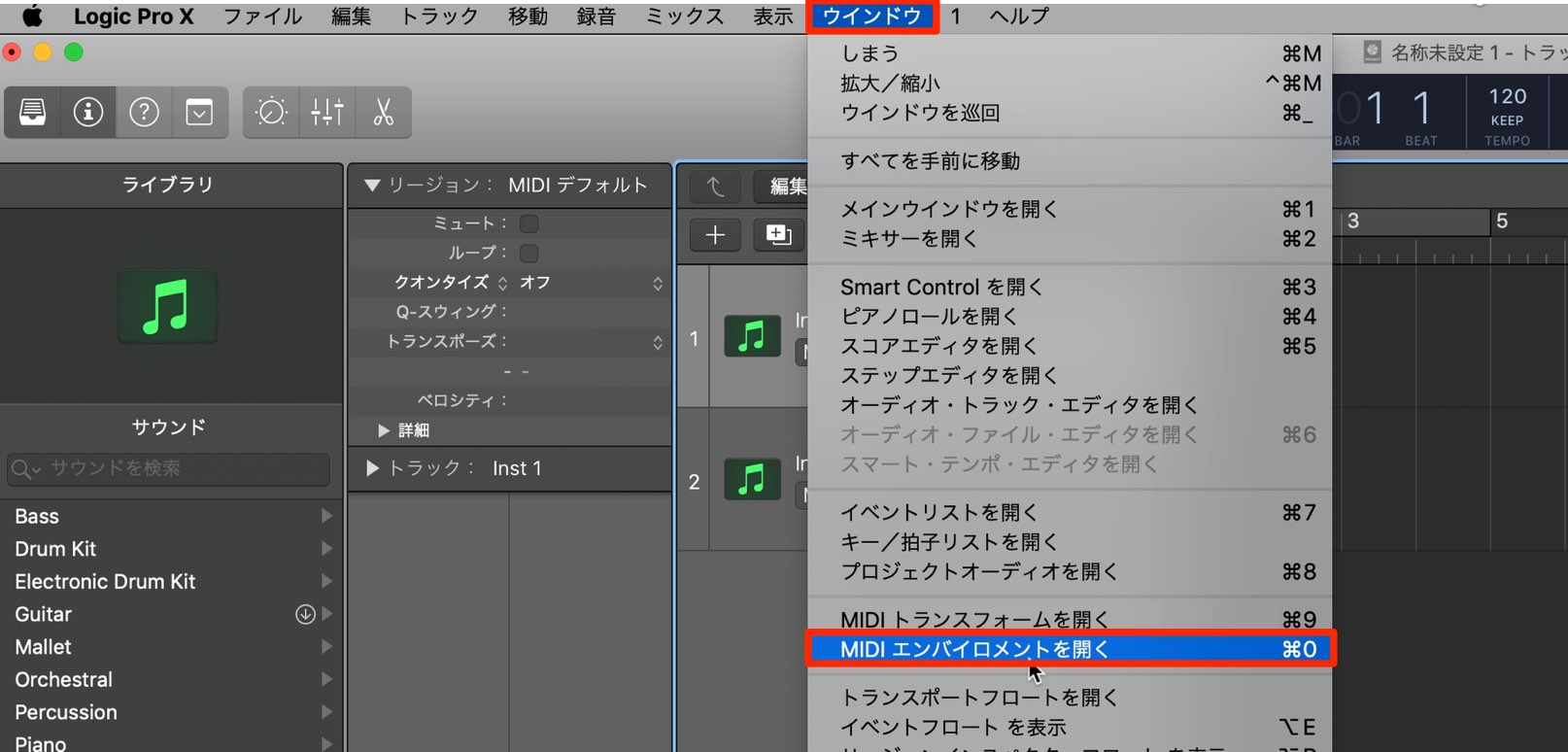This screenshot has height=752, width=1568.
Task: Choose ウインドウを巡回 item
Action: (1070, 113)
